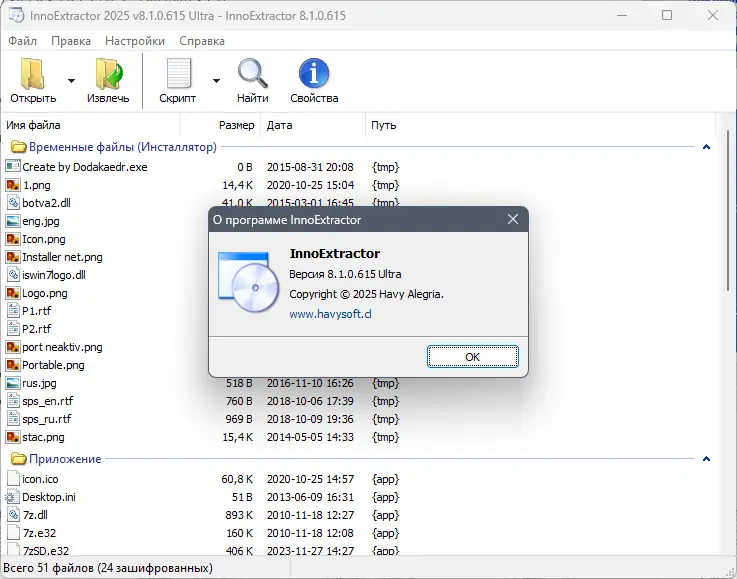Click the file name sps_ru.rtf
The image size is (737, 579).
(x=47, y=419)
